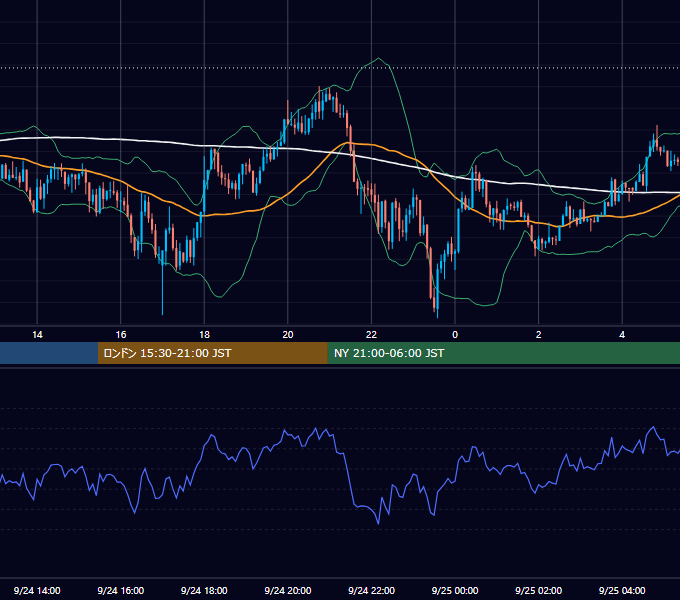Click the 9/25 04:00 time label
This screenshot has width=680, height=600.
(622, 590)
